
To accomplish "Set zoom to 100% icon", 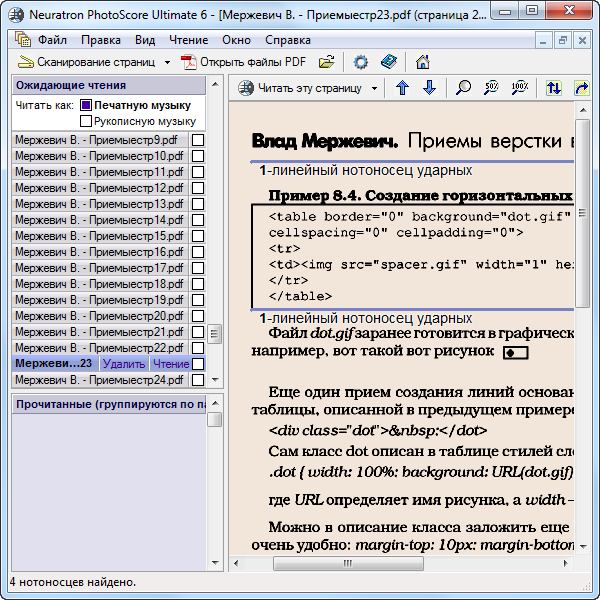I will [519, 88].
